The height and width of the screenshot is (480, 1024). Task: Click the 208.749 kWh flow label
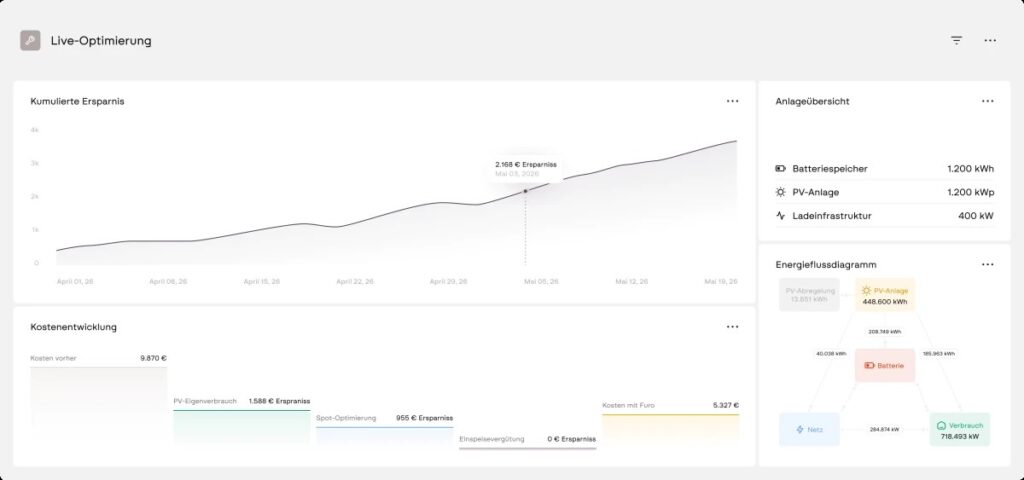click(885, 332)
